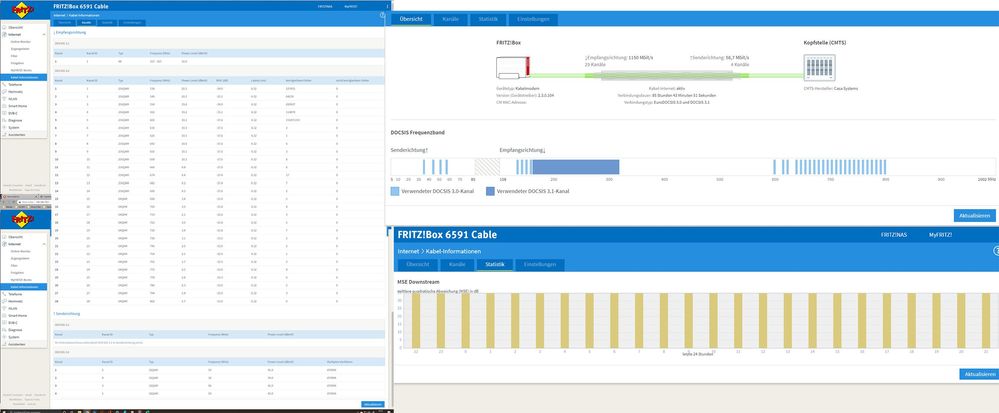Image resolution: width=999 pixels, height=413 pixels.
Task: Click the DVB-C icon in the lower sidebar
Action: tap(4, 322)
